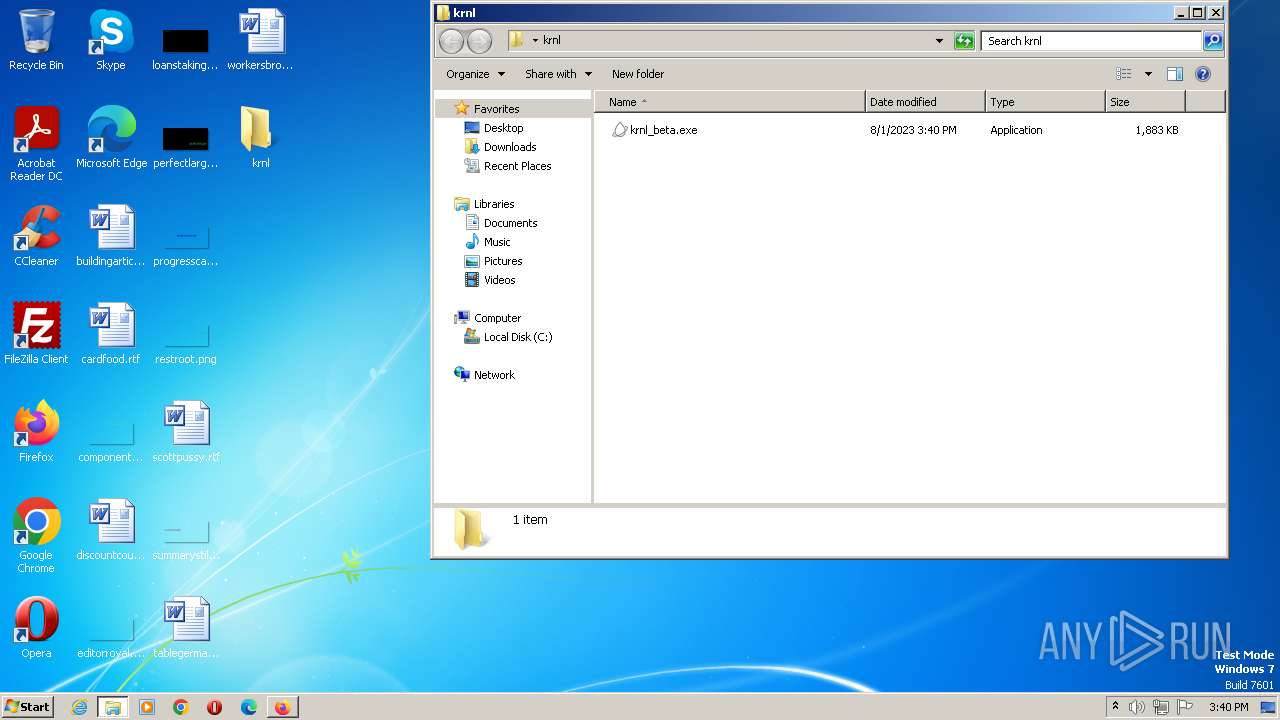Open the Organize dropdown menu
The height and width of the screenshot is (720, 1280).
coord(476,74)
